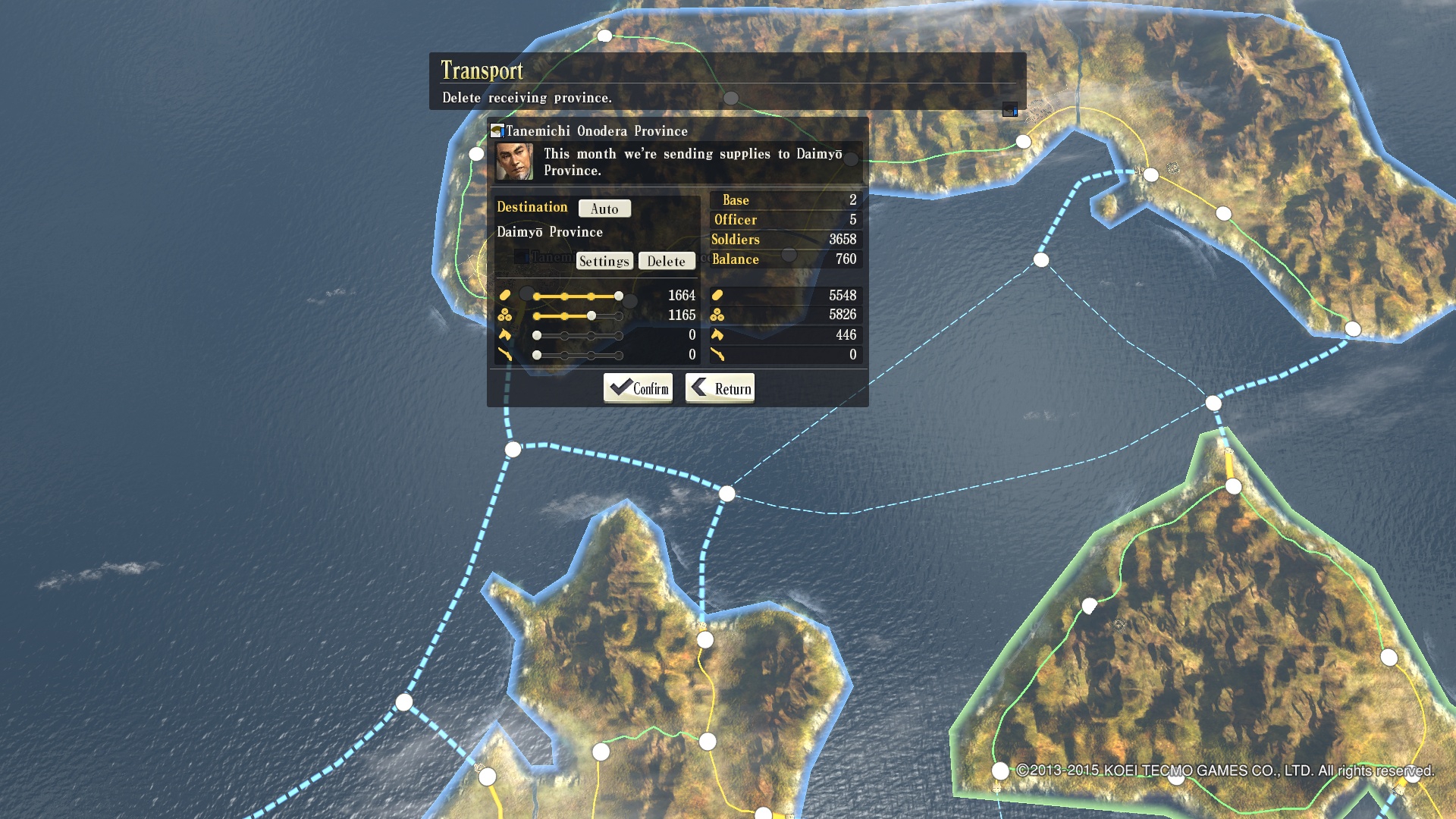Set rifle slider to its second stop
The width and height of the screenshot is (1456, 819).
pyautogui.click(x=564, y=355)
